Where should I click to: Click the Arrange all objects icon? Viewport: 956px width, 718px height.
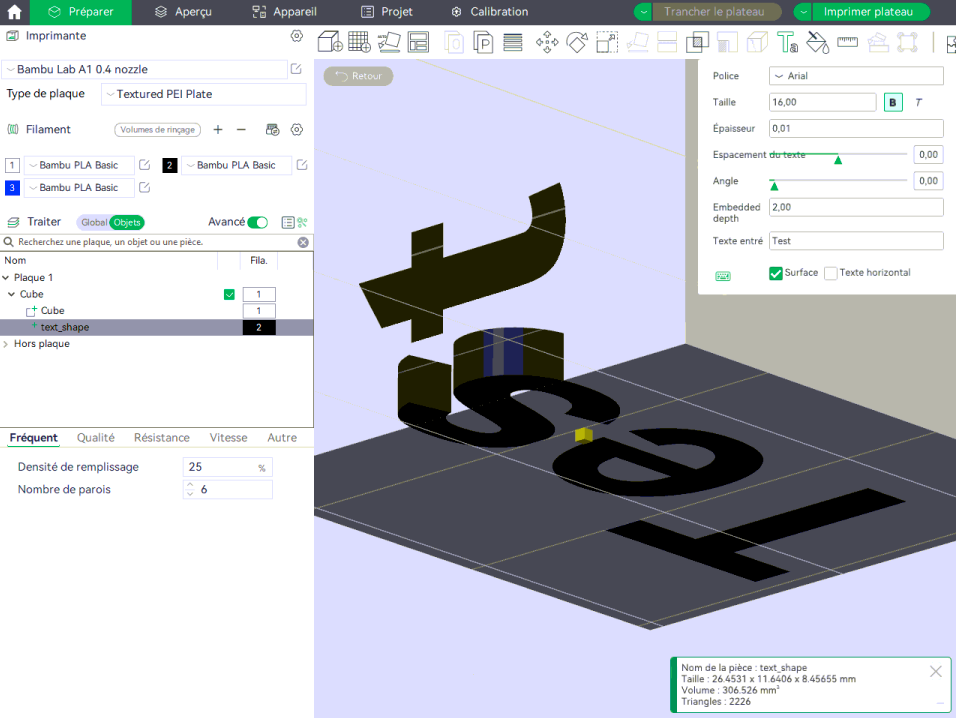click(x=418, y=42)
